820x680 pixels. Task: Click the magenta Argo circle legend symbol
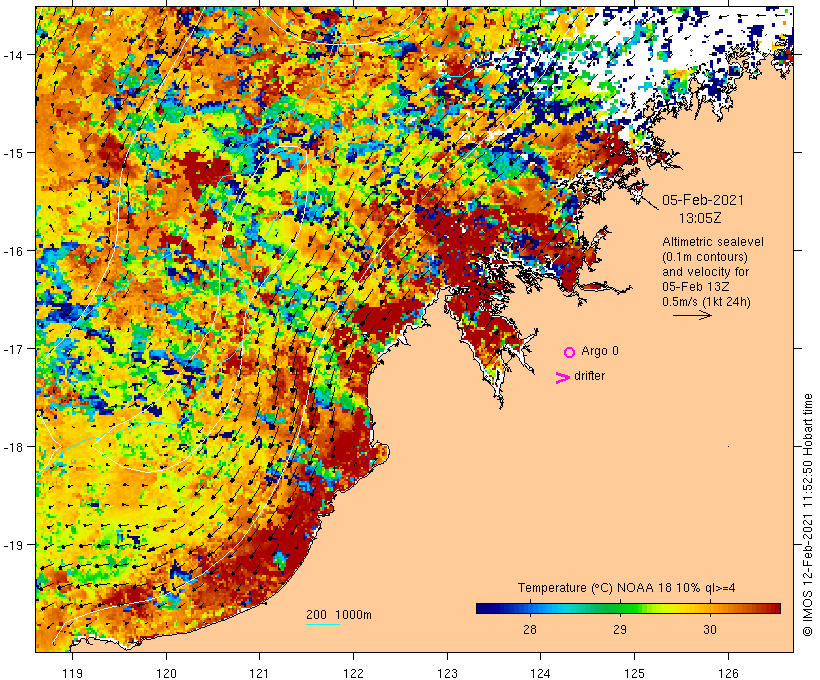[569, 352]
